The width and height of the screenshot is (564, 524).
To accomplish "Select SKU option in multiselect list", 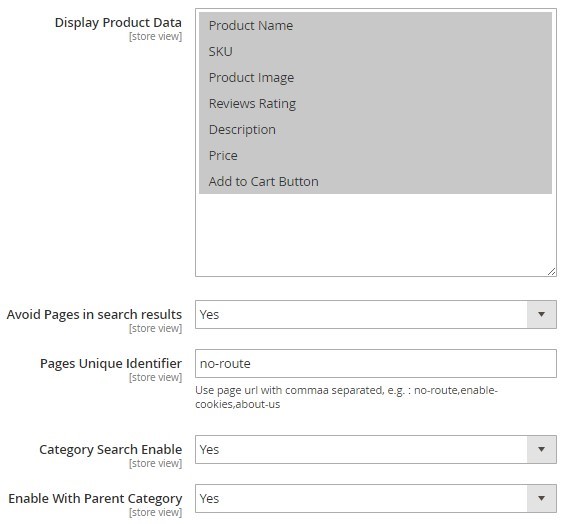I will click(375, 51).
